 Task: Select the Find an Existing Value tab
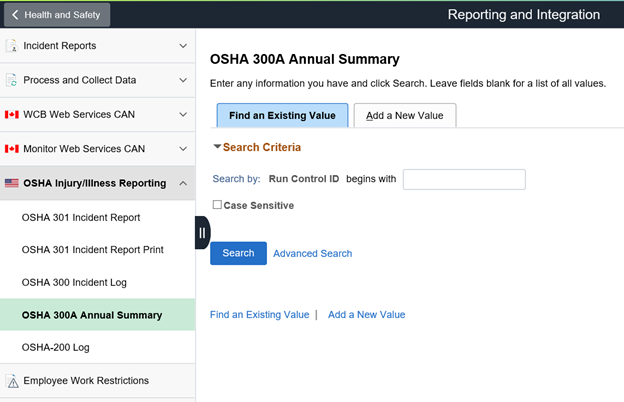coord(282,116)
